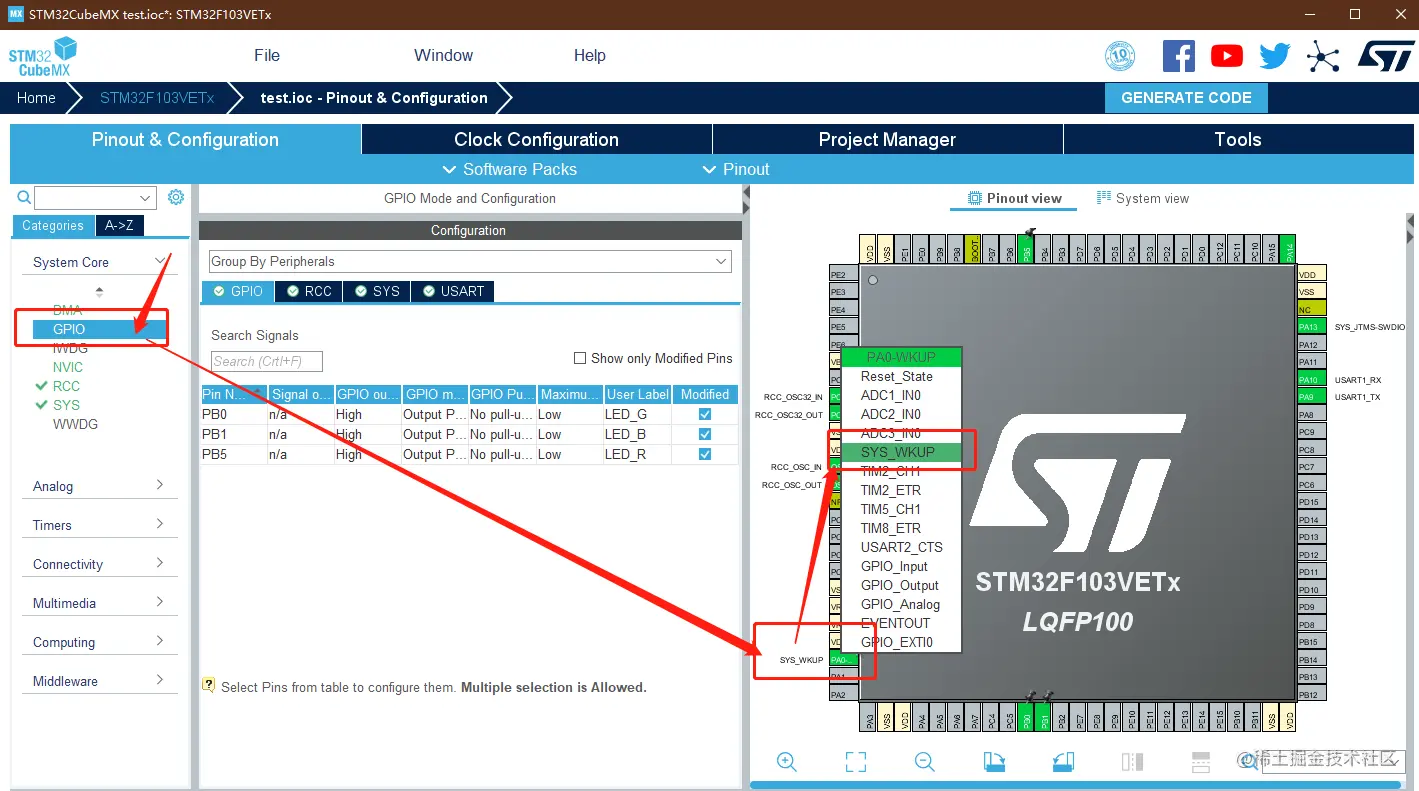The width and height of the screenshot is (1419, 791).
Task: Switch to Clock Configuration tab
Action: (536, 139)
